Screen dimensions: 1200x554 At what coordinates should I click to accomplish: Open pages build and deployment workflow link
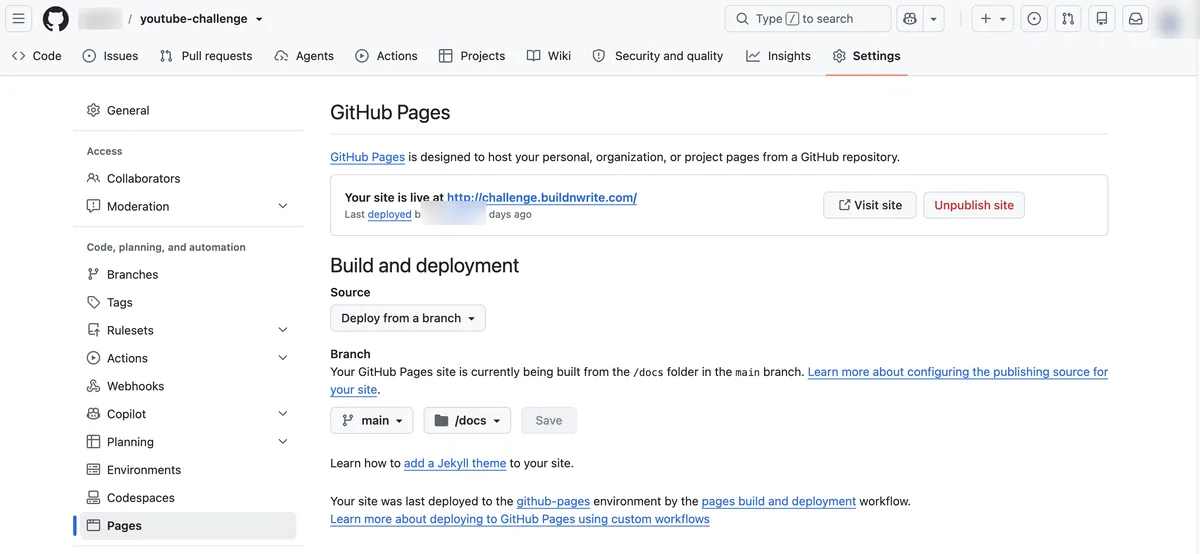coord(779,501)
